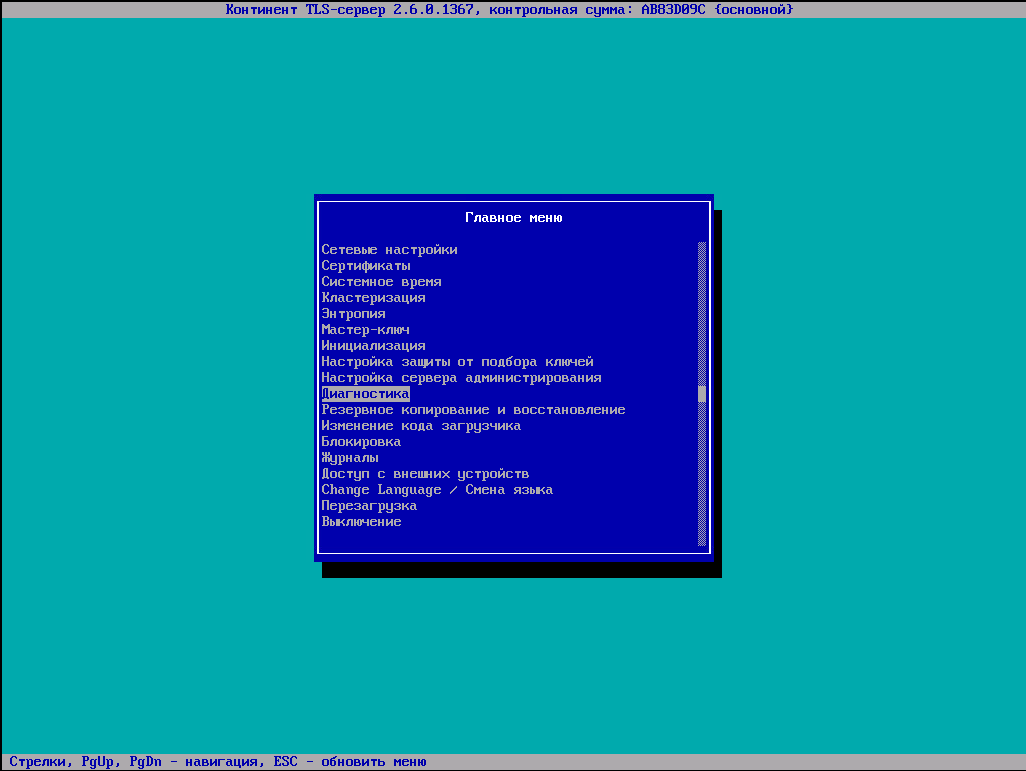The image size is (1026, 771).
Task: Select Изменение кода загрузчика
Action: [x=421, y=426]
